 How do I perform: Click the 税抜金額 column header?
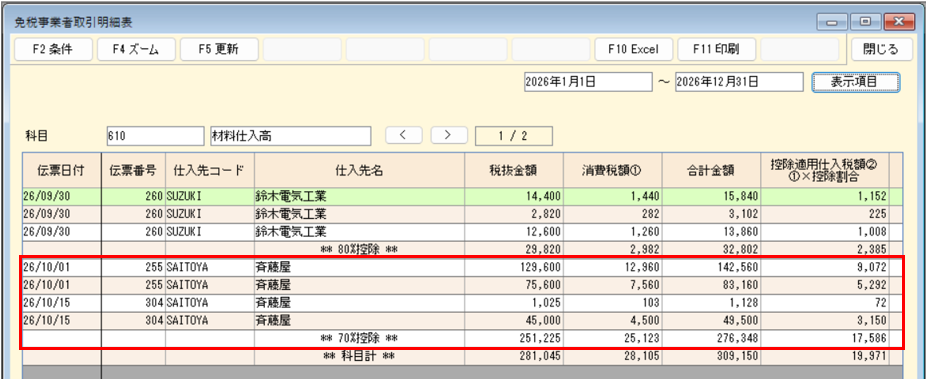tap(514, 170)
